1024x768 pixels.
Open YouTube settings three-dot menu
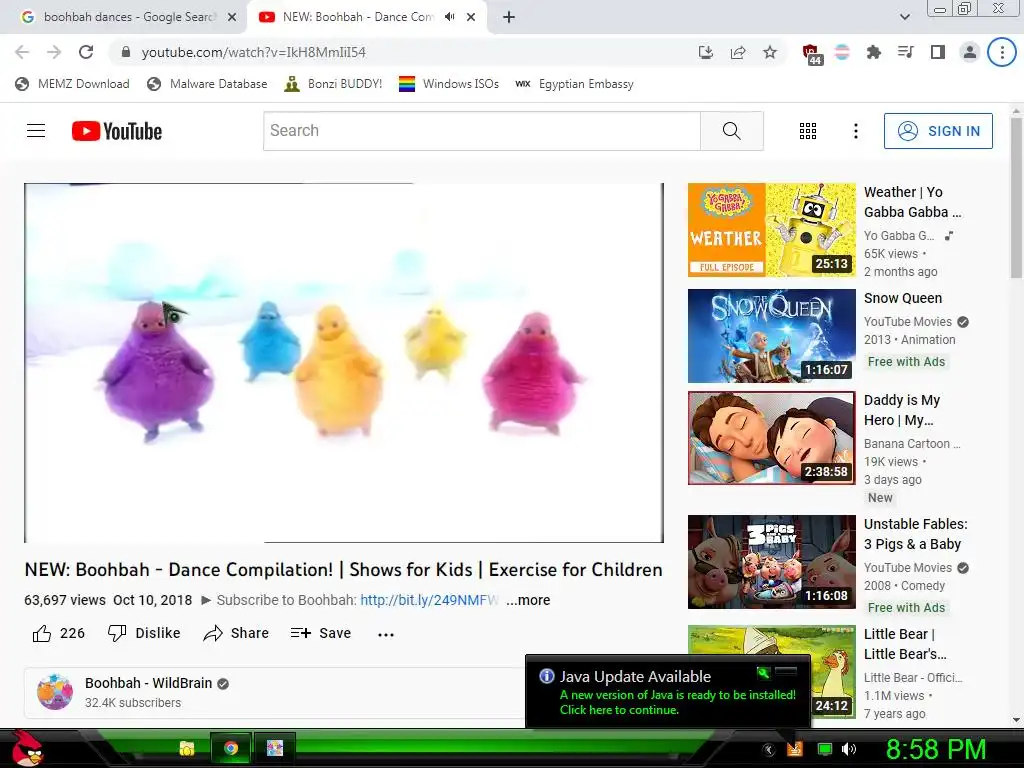(856, 131)
